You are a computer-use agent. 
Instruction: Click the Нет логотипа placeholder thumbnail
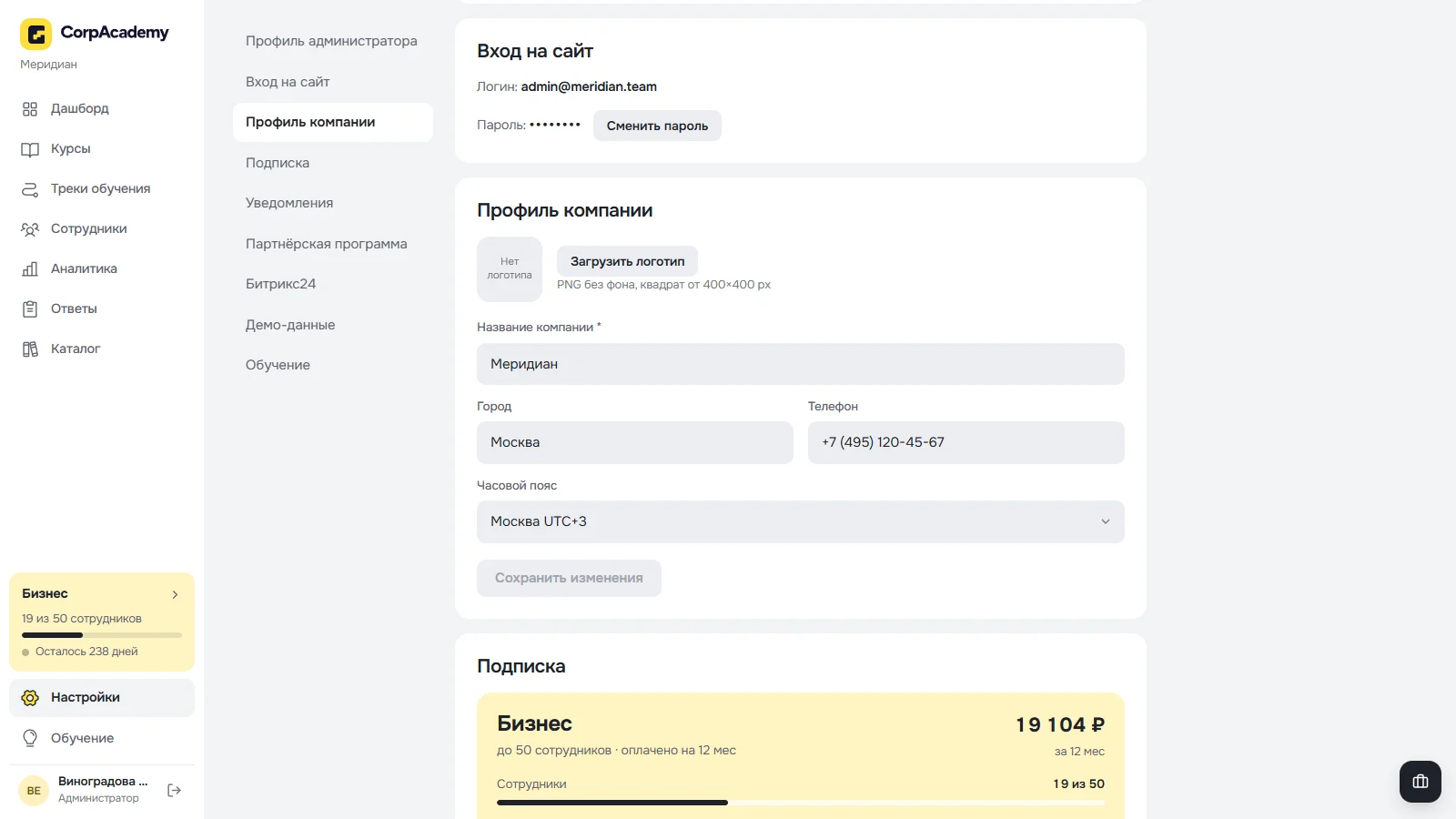pyautogui.click(x=510, y=269)
